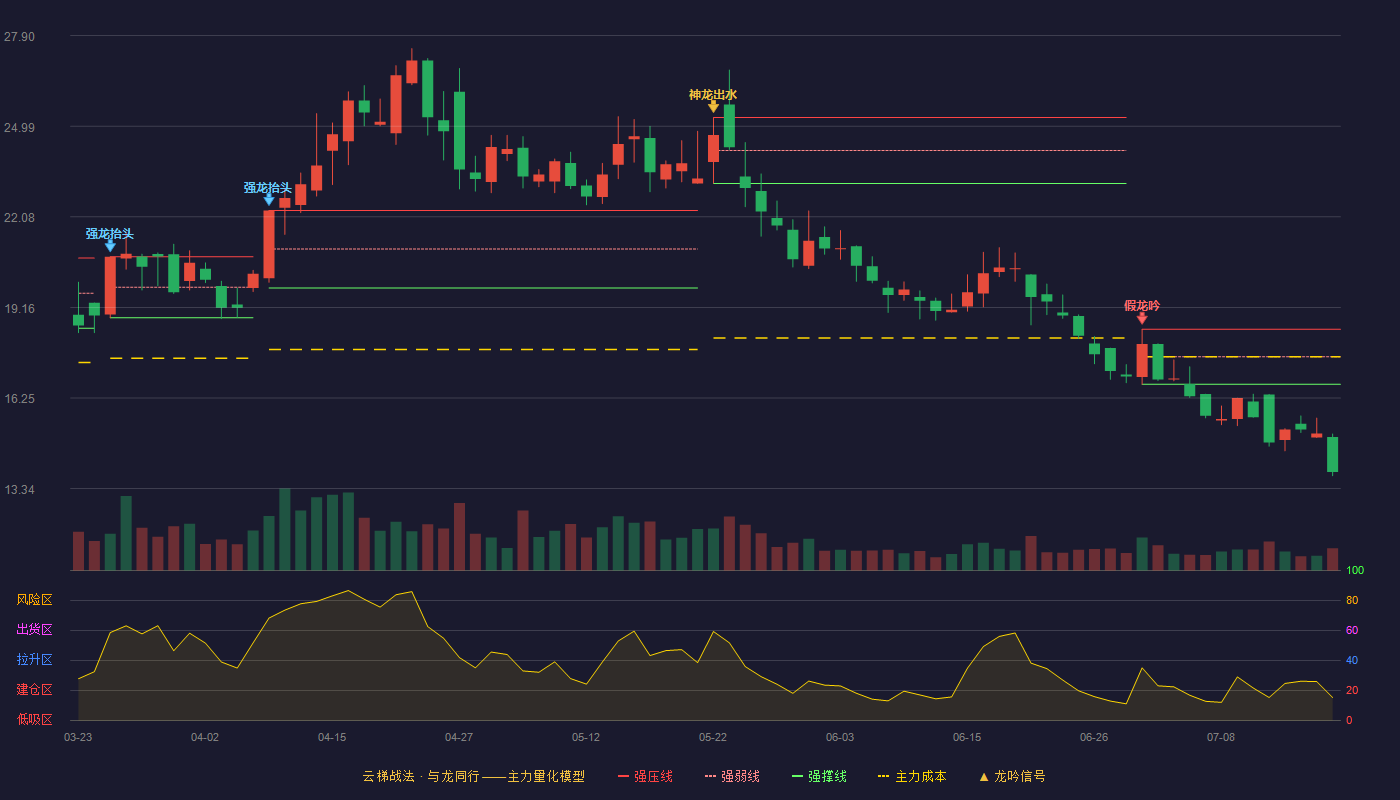Toggle the 强压线 legend item
Image resolution: width=1400 pixels, height=800 pixels.
click(646, 776)
